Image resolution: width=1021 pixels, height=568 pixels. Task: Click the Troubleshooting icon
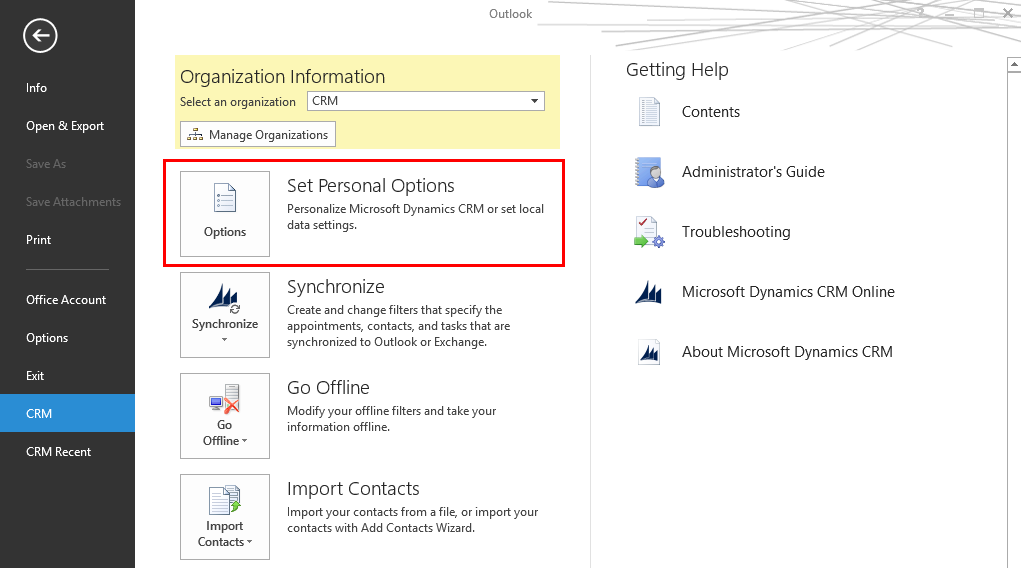coord(649,232)
